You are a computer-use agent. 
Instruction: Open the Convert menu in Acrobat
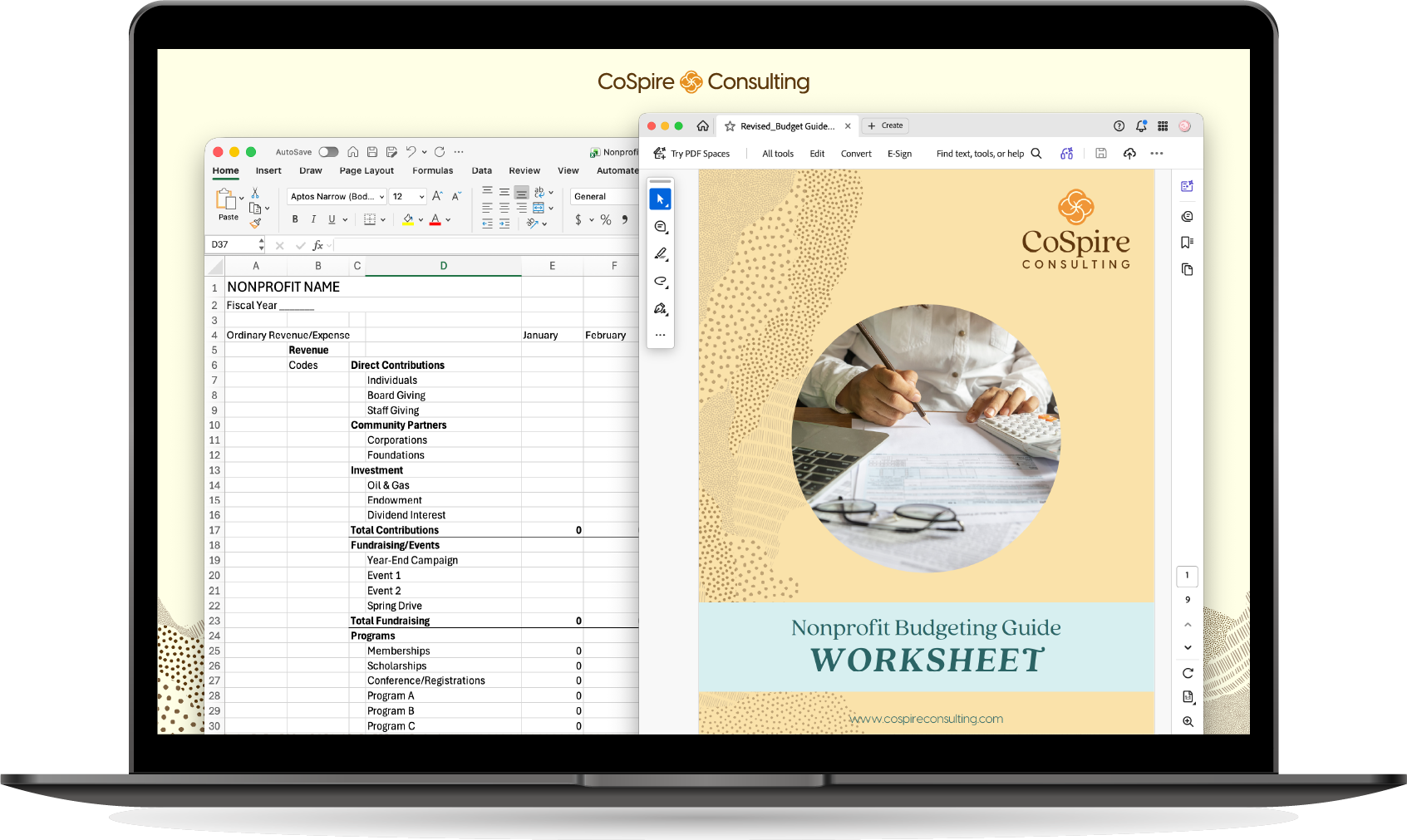[856, 154]
